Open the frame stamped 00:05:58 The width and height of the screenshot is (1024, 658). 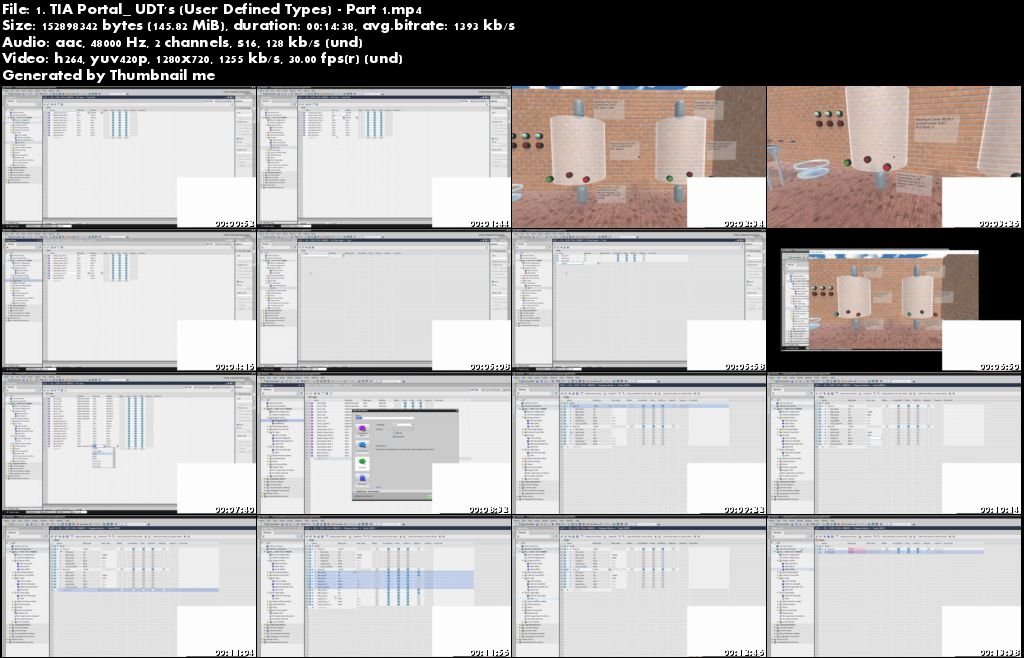pos(639,300)
